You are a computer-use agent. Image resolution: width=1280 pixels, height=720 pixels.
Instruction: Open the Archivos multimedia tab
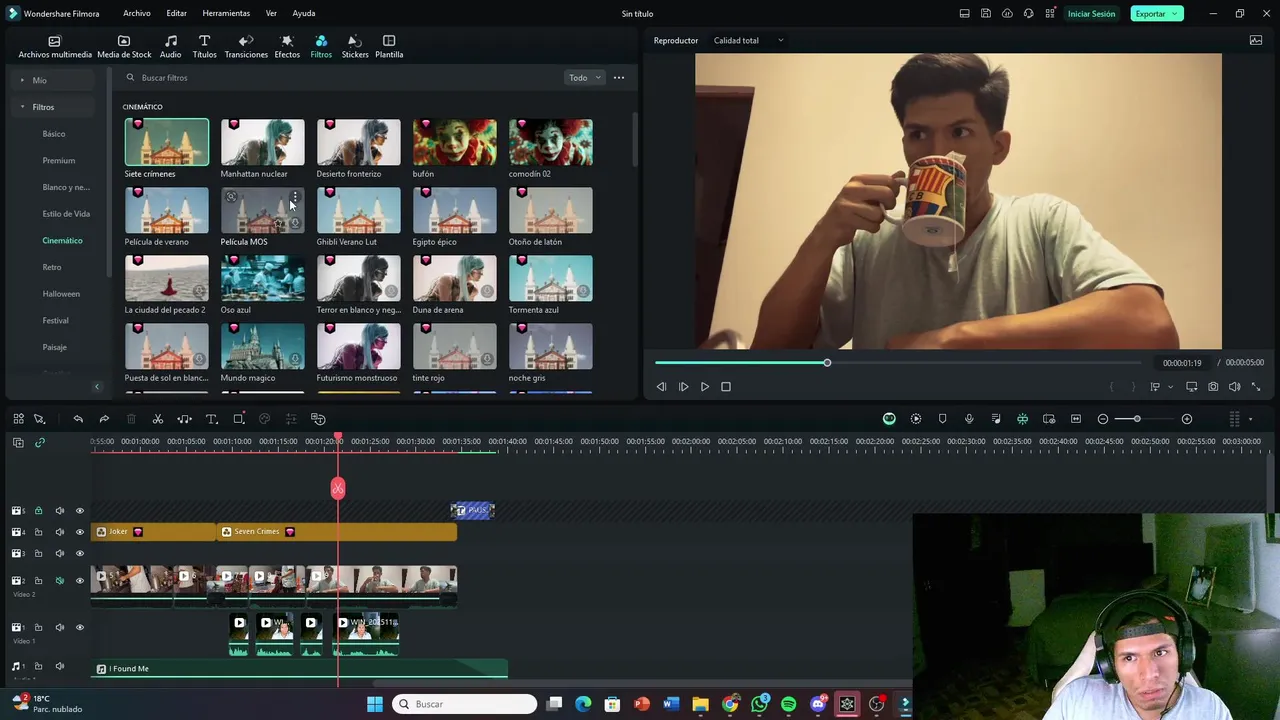tap(55, 46)
